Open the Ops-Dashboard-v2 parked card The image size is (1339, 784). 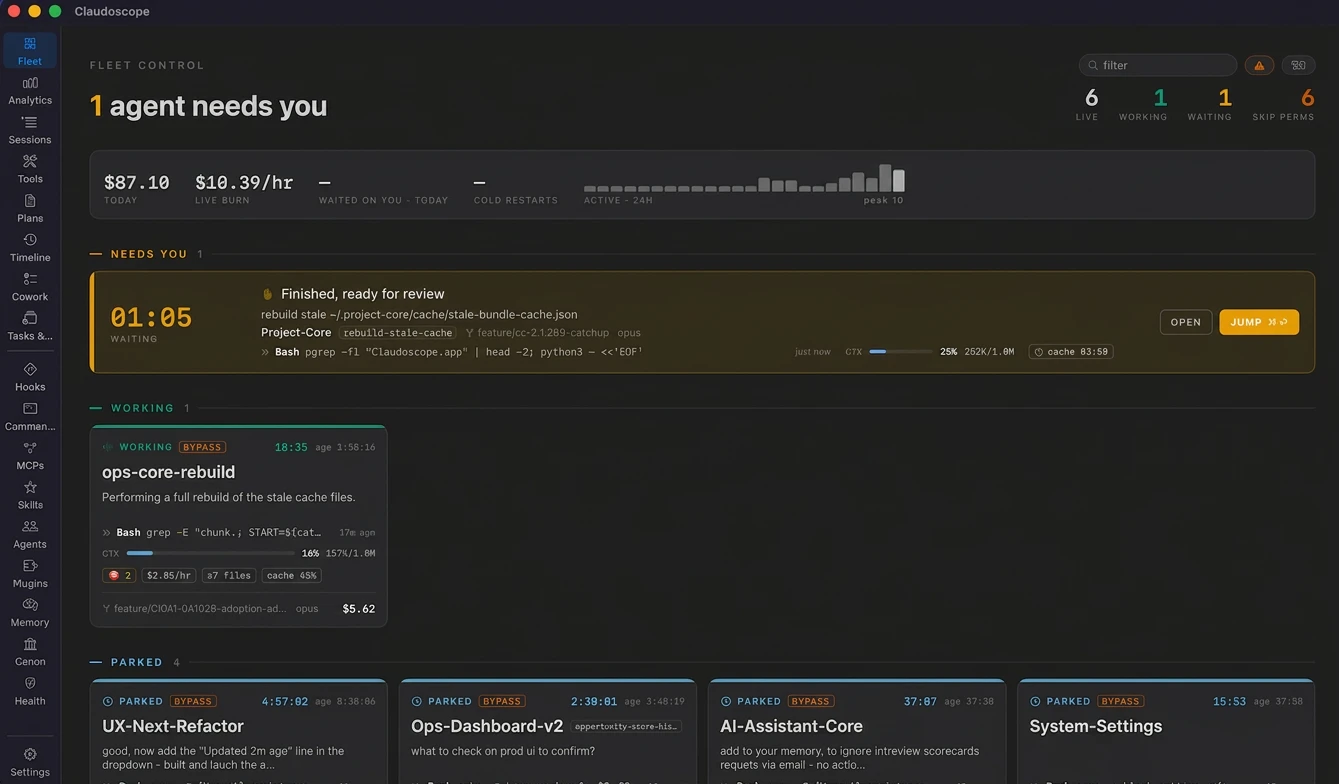(x=547, y=732)
